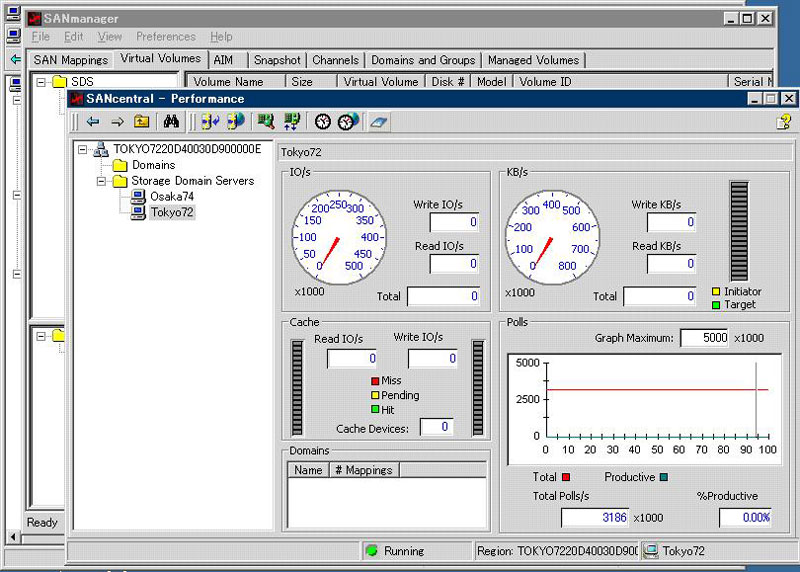Sort by Virtual Volume column header
Viewport: 800px width, 572px height.
[381, 82]
